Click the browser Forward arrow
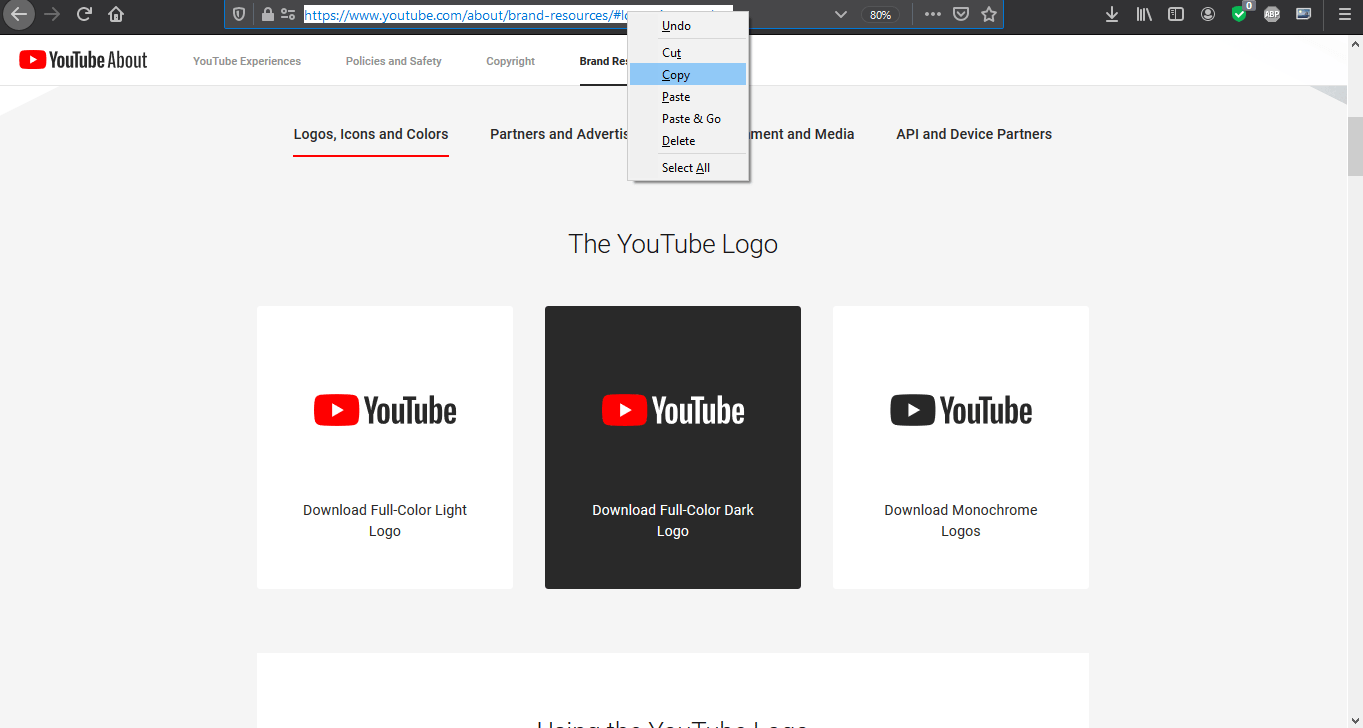Screen dimensions: 1363x728 (x=52, y=14)
